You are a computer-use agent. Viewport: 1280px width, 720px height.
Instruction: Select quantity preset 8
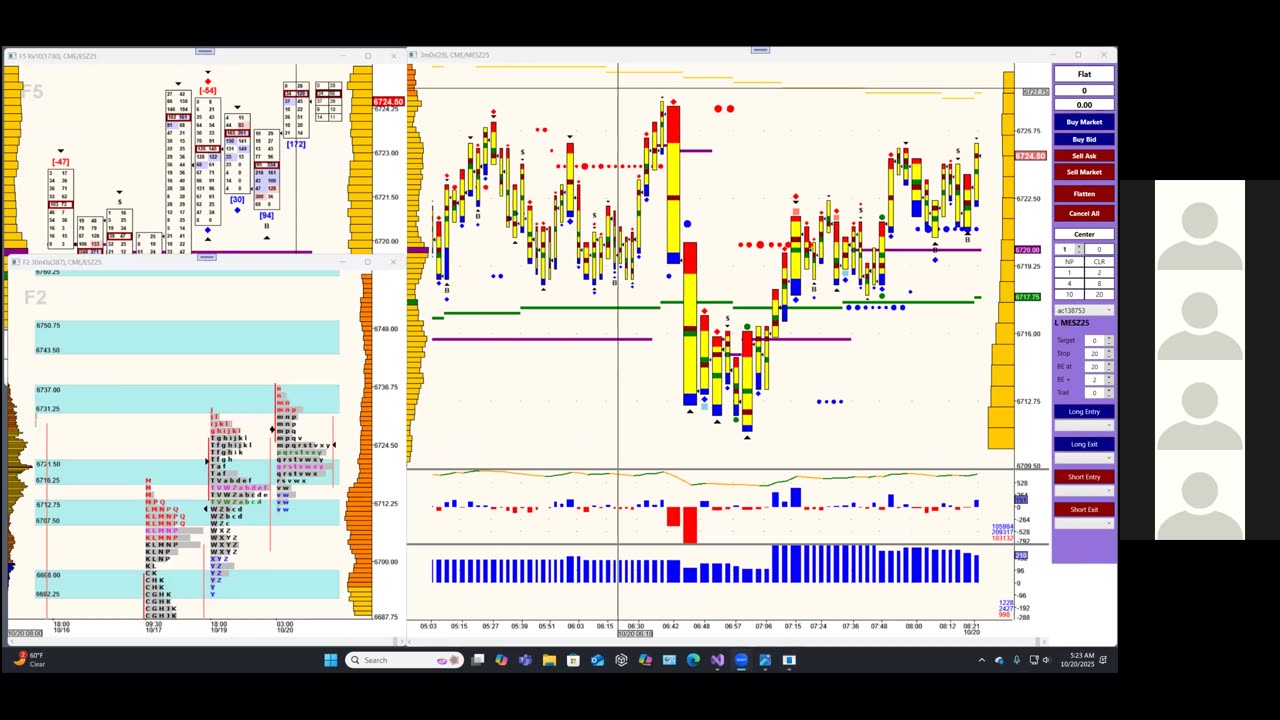click(x=1099, y=283)
